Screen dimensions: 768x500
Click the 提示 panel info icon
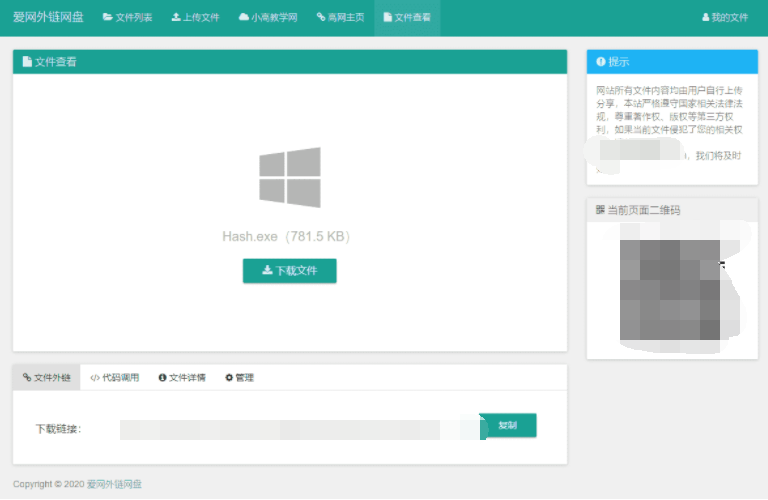601,62
